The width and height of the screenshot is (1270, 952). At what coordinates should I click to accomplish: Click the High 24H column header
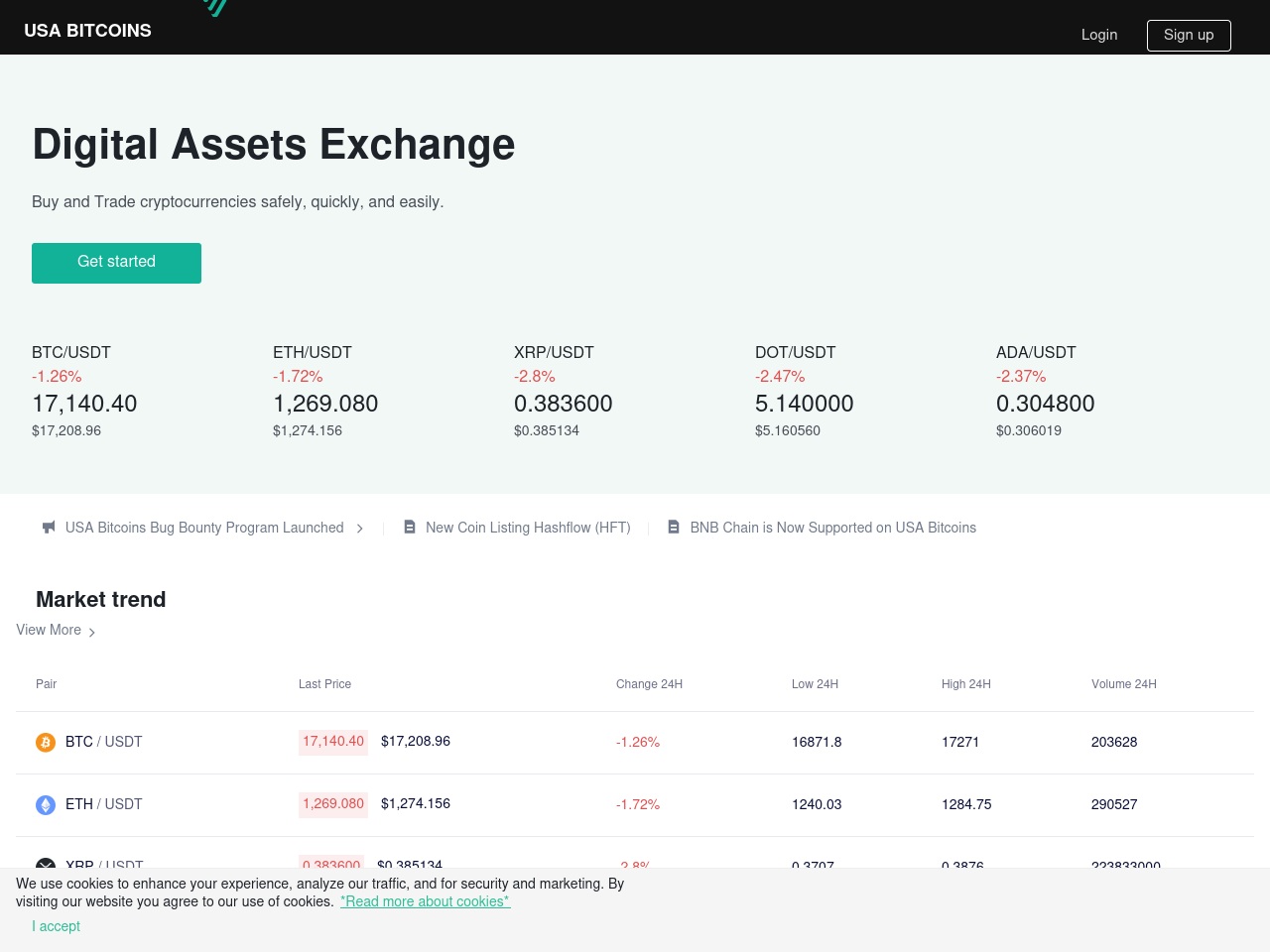(966, 684)
